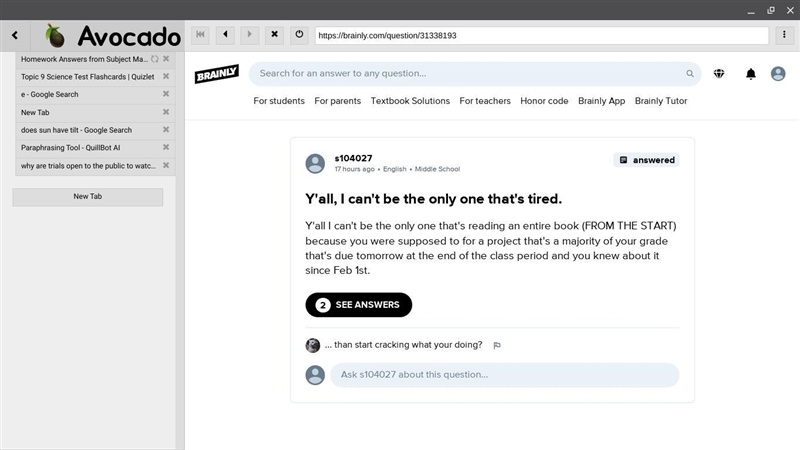The height and width of the screenshot is (450, 800).
Task: Close does sun have tilt tab
Action: pos(166,130)
